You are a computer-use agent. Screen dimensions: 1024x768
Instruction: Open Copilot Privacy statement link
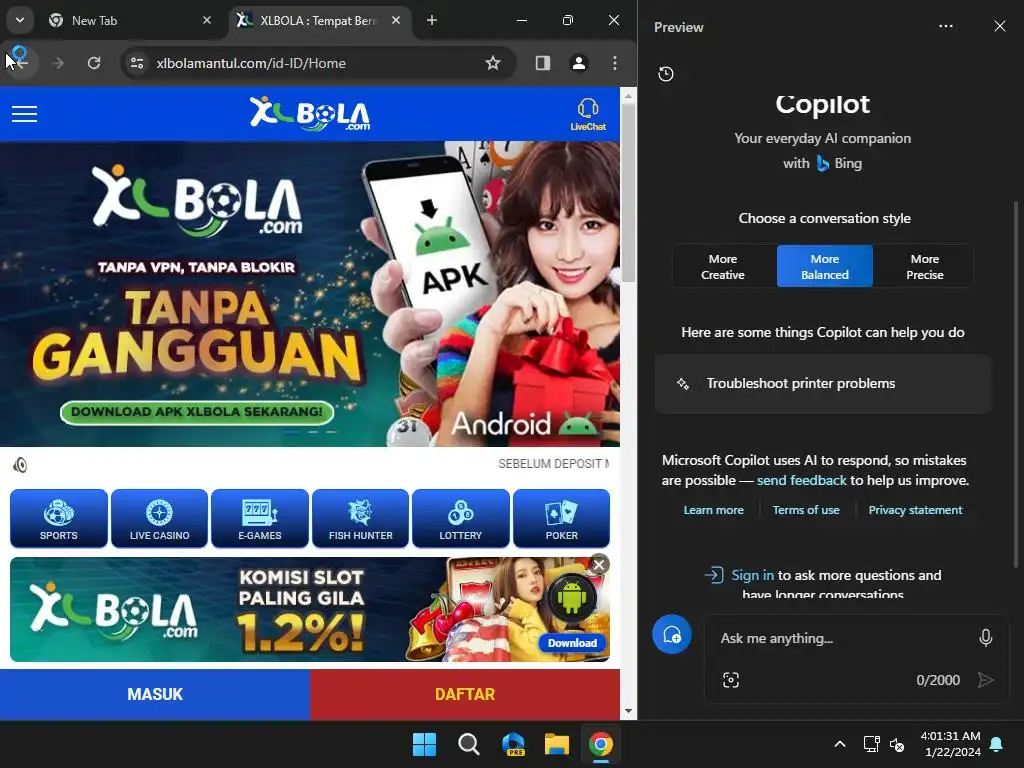[915, 510]
